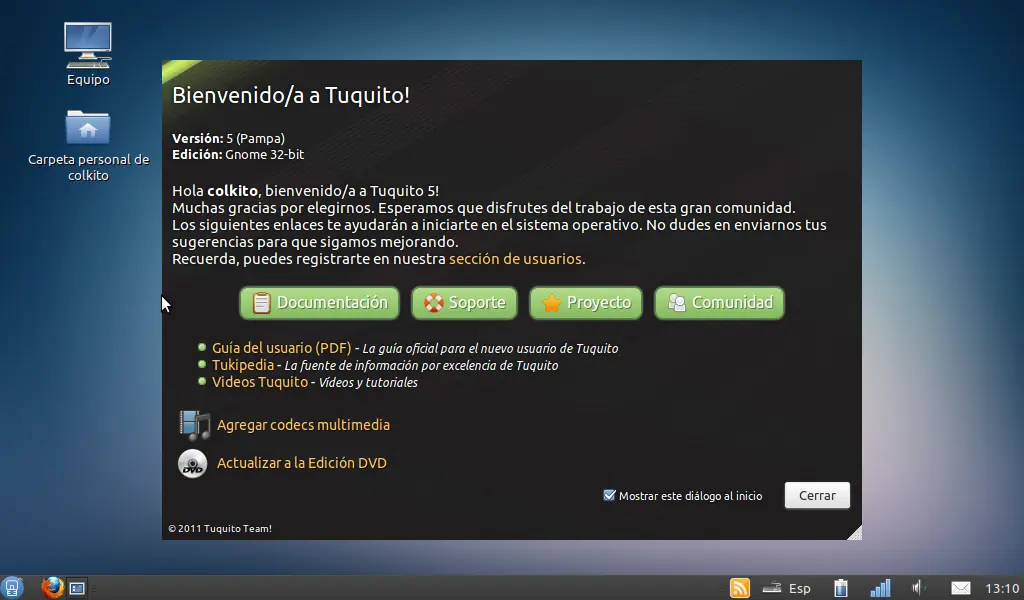The height and width of the screenshot is (600, 1024).
Task: Click the Proyecto star icon
Action: [x=552, y=303]
